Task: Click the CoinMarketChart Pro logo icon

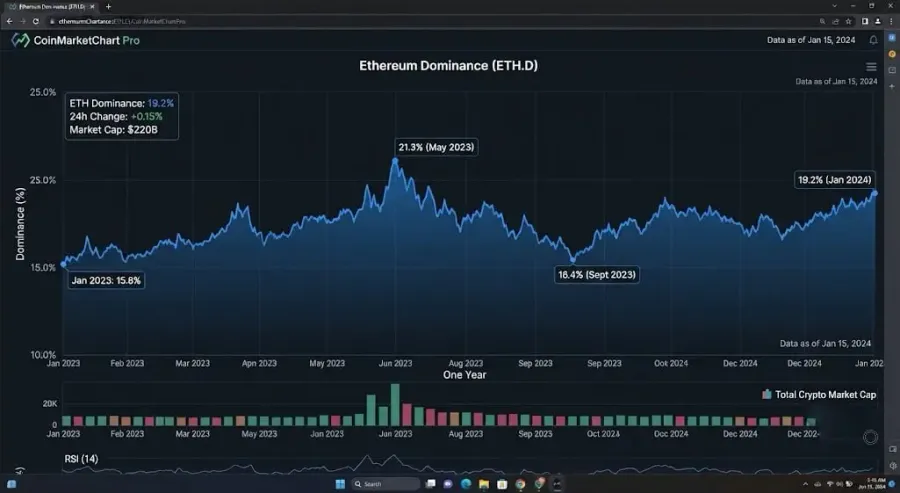Action: pyautogui.click(x=21, y=40)
